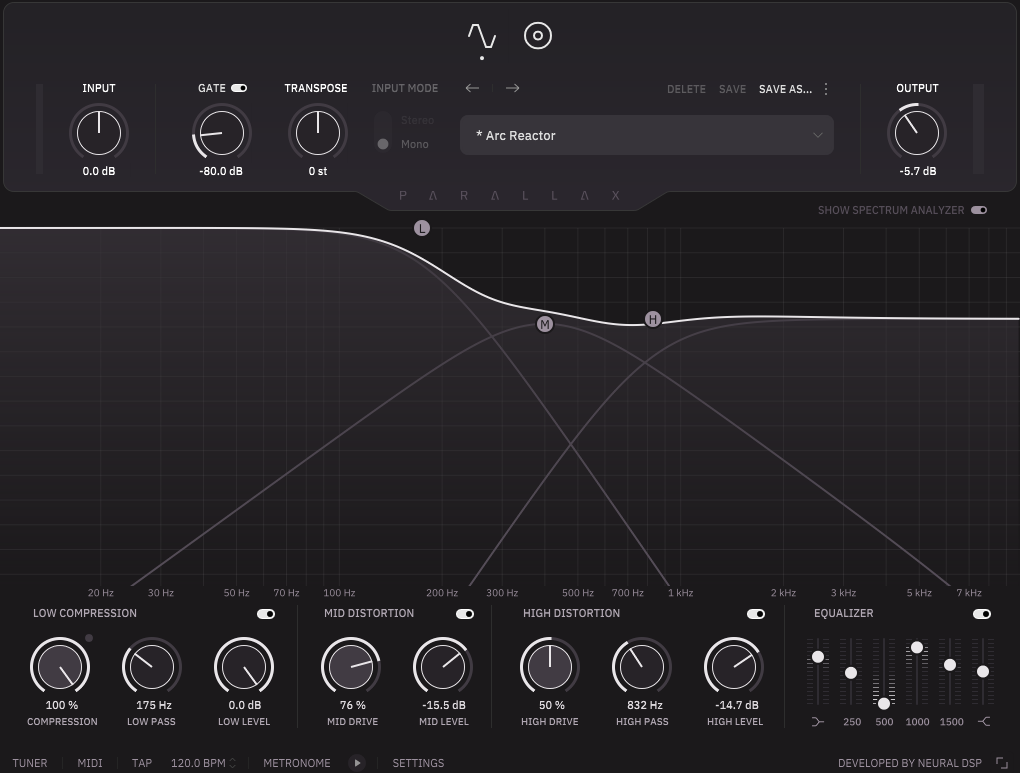Click the 0.0 dB input value
Viewport: 1020px width, 773px height.
(99, 171)
